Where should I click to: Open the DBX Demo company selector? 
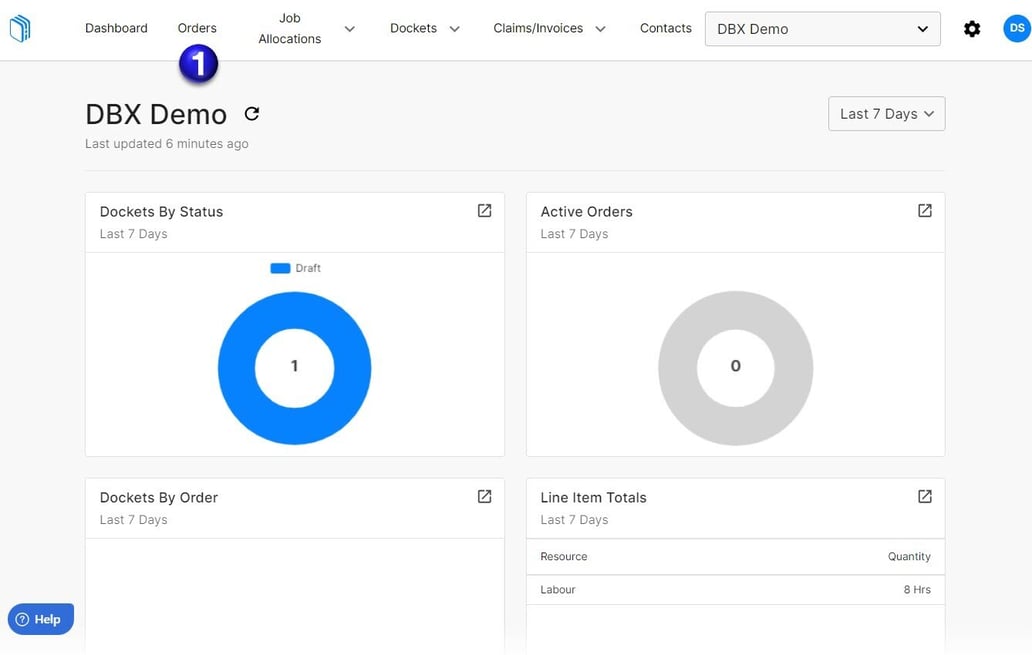tap(821, 29)
